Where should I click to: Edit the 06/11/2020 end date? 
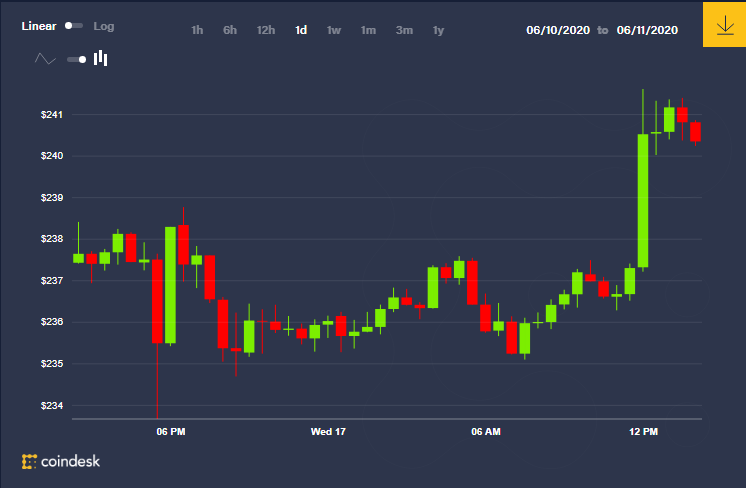click(x=647, y=30)
